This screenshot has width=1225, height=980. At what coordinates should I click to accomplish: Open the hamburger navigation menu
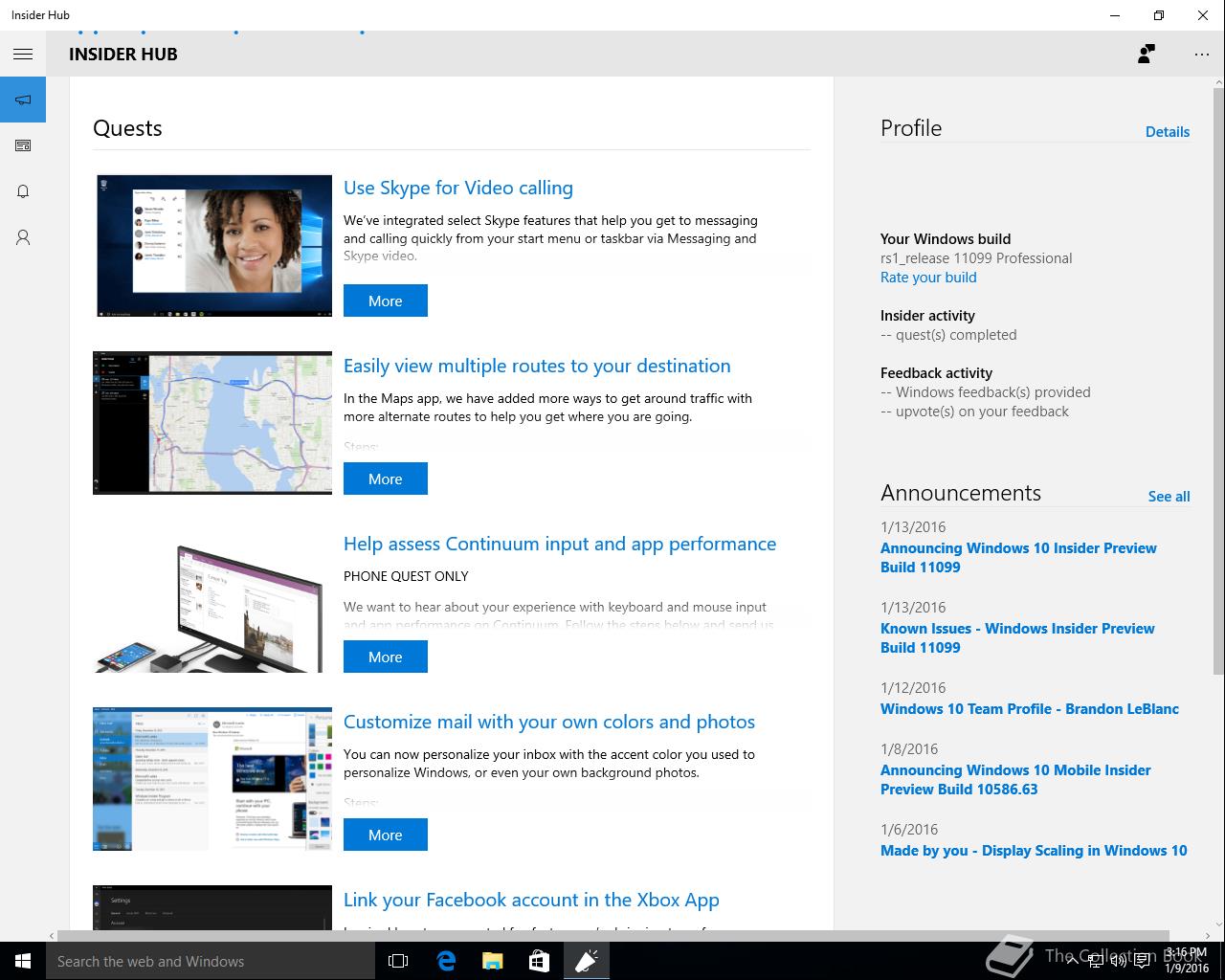point(23,55)
